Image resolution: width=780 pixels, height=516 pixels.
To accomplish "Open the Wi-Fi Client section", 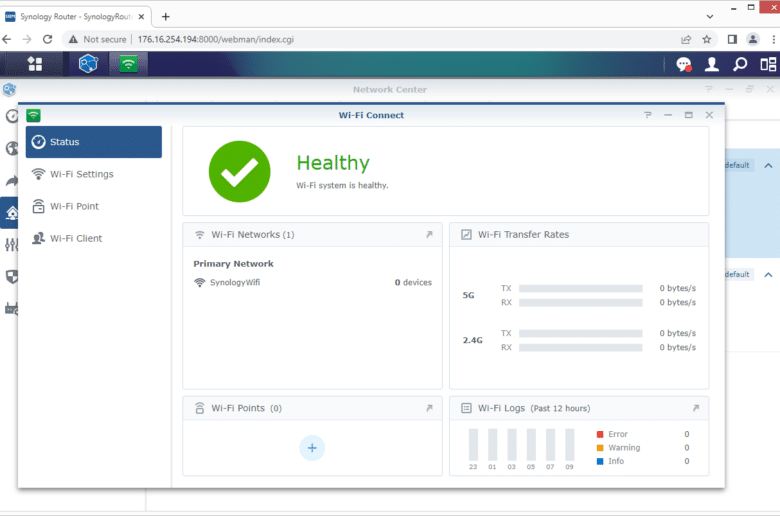I will 94,238.
